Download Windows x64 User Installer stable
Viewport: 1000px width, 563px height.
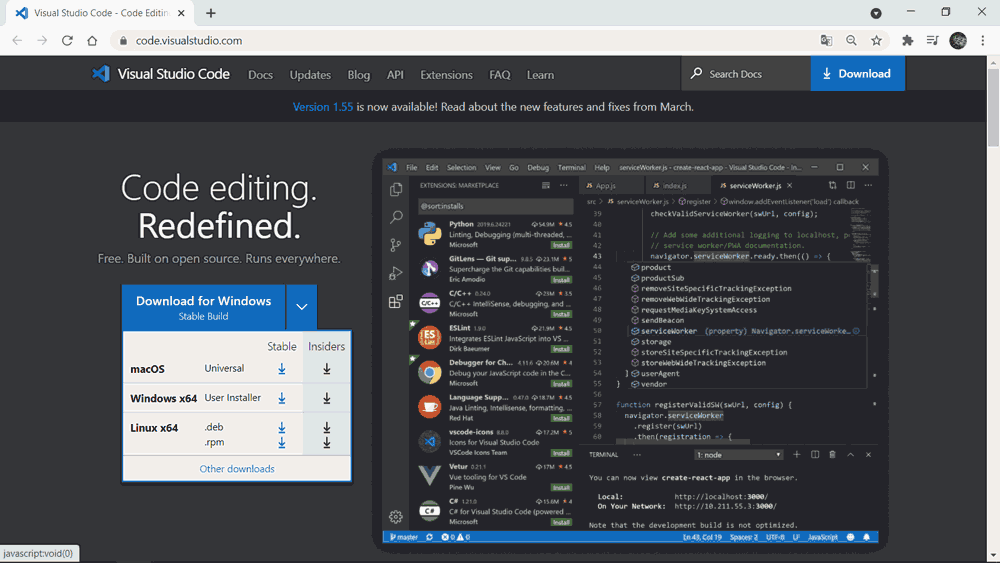click(x=282, y=398)
